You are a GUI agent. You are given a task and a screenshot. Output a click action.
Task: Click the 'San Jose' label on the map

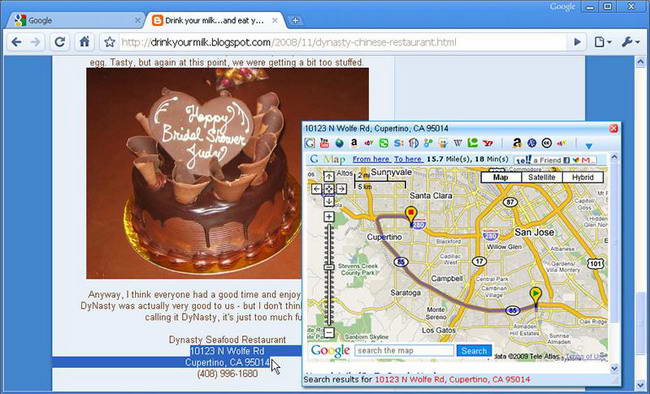534,232
